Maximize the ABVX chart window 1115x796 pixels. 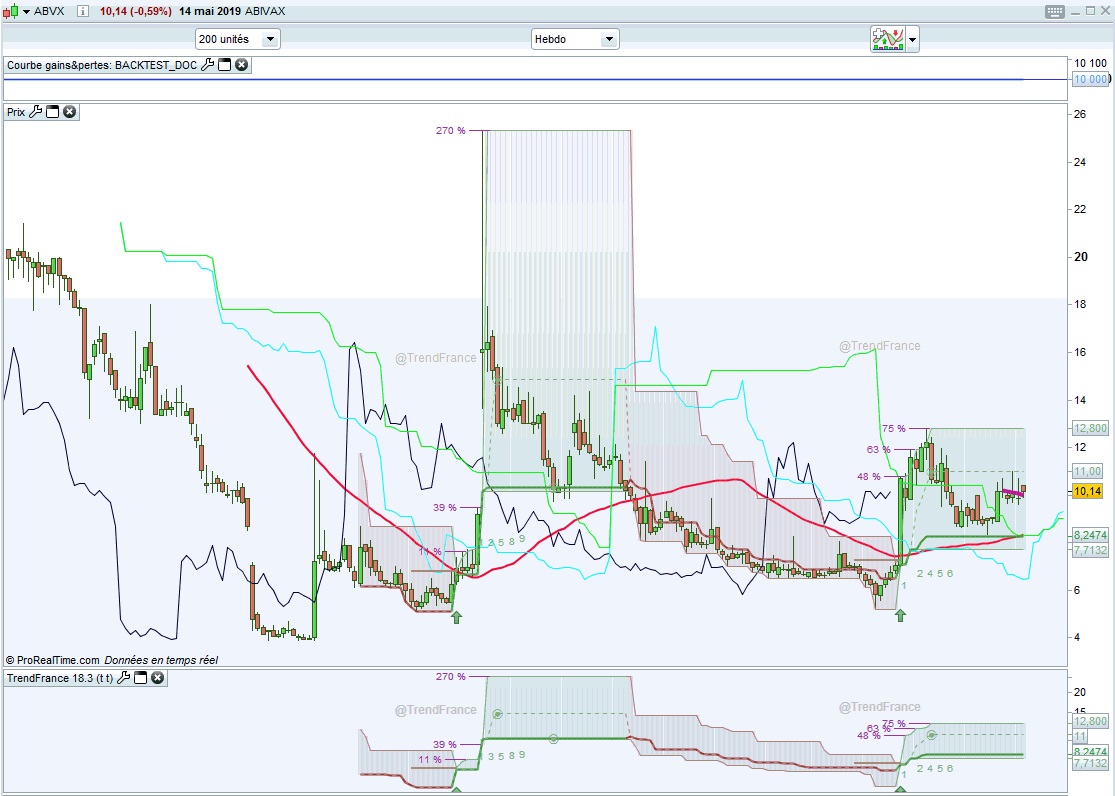point(1091,11)
